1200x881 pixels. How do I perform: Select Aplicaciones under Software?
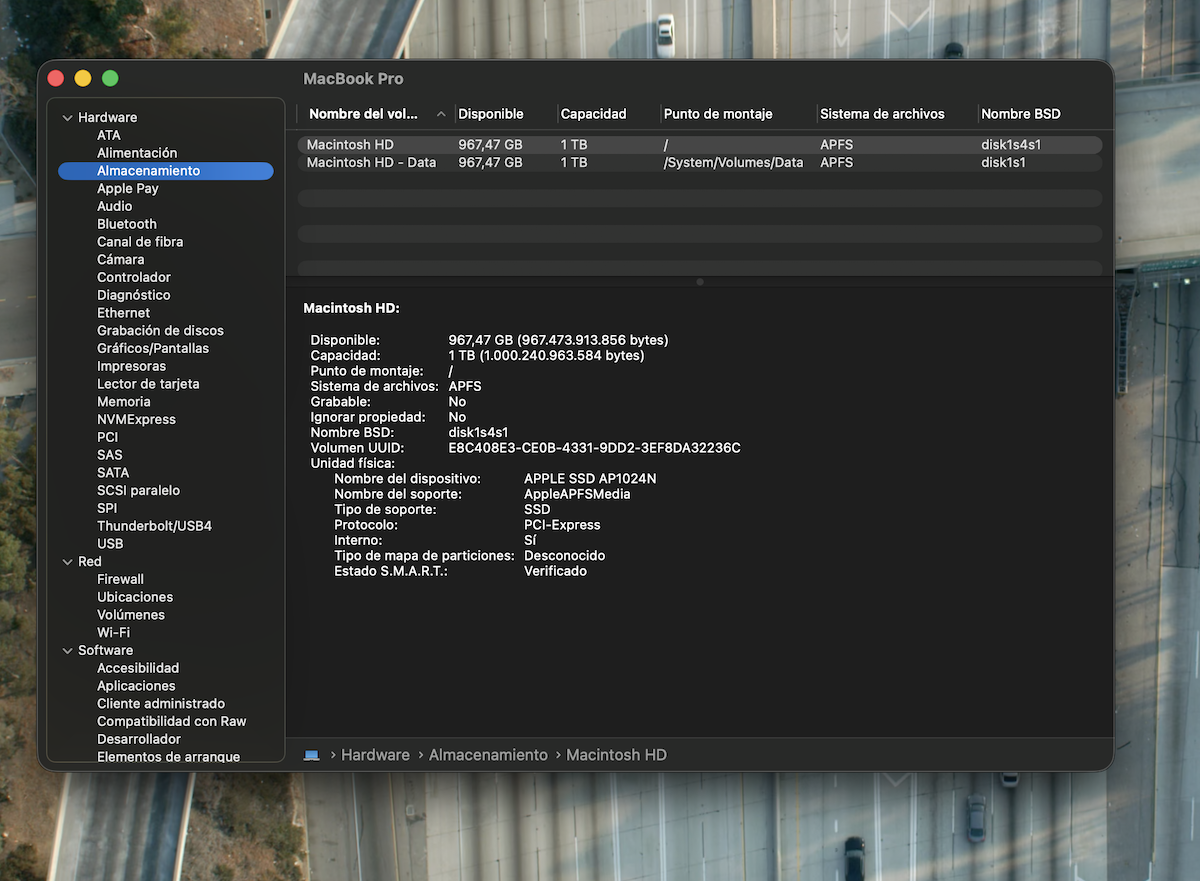click(136, 686)
